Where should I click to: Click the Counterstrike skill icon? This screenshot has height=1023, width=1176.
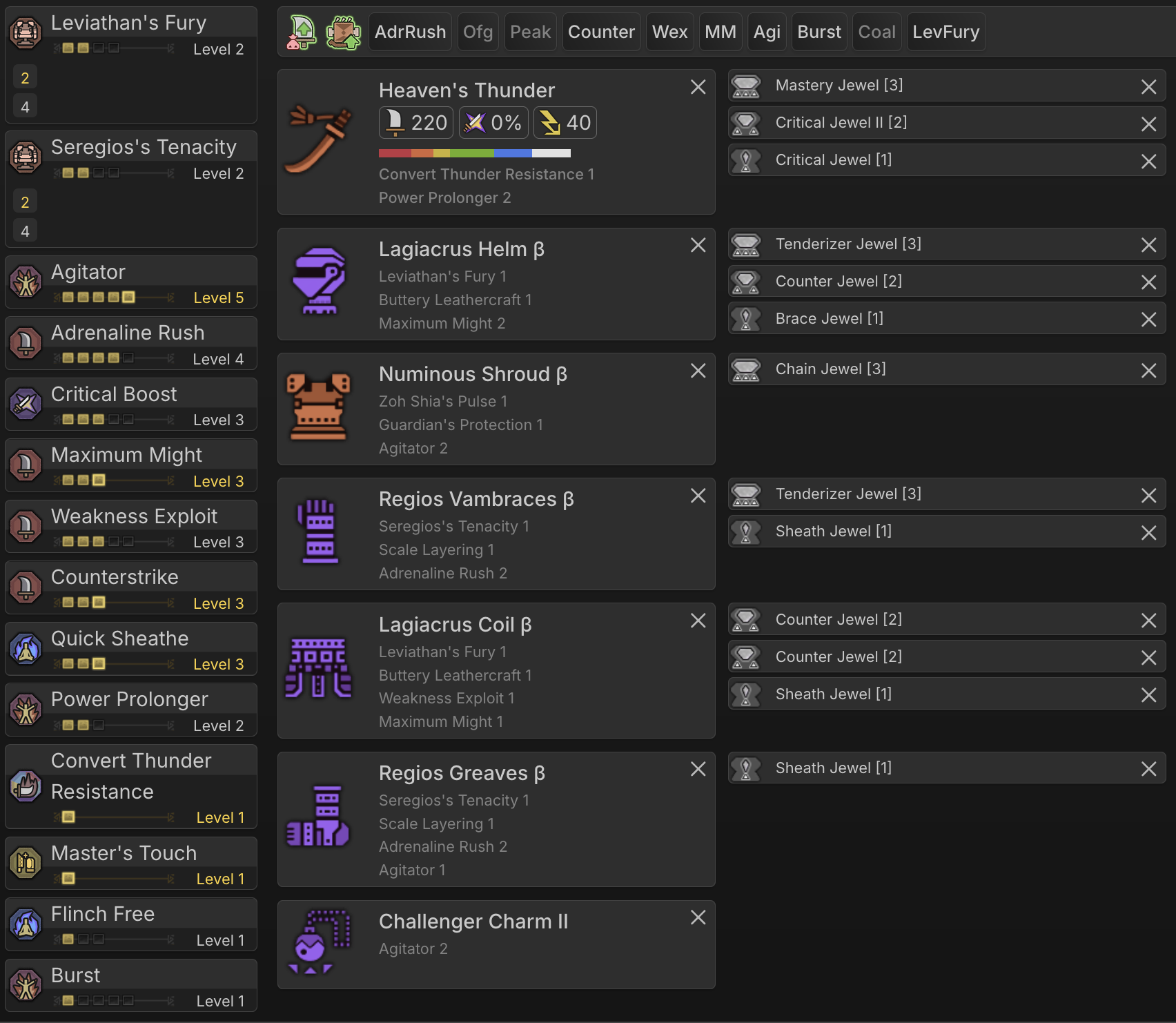pyautogui.click(x=26, y=587)
